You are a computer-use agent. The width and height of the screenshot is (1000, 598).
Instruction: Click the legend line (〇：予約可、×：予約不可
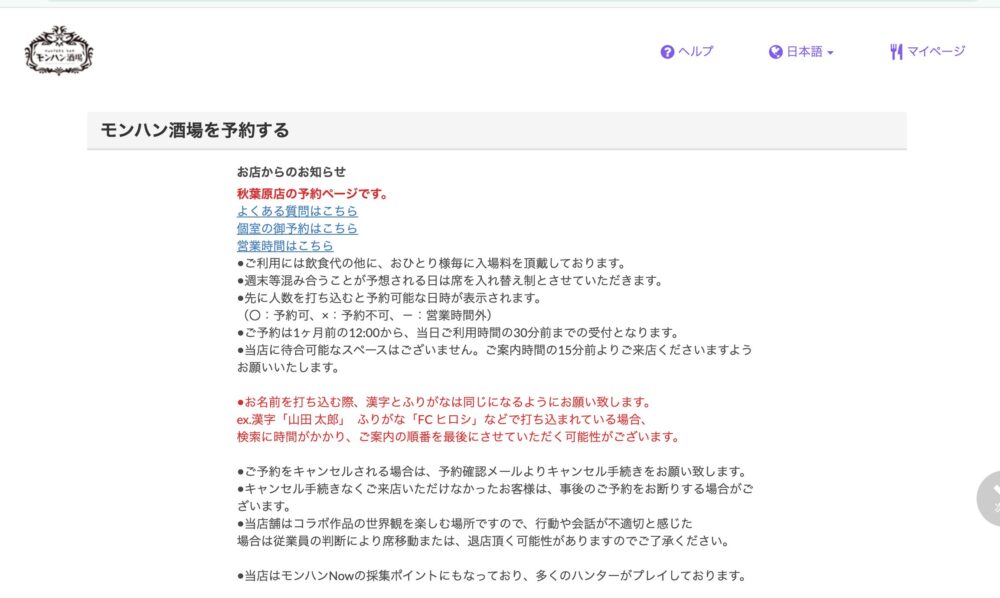tap(366, 315)
